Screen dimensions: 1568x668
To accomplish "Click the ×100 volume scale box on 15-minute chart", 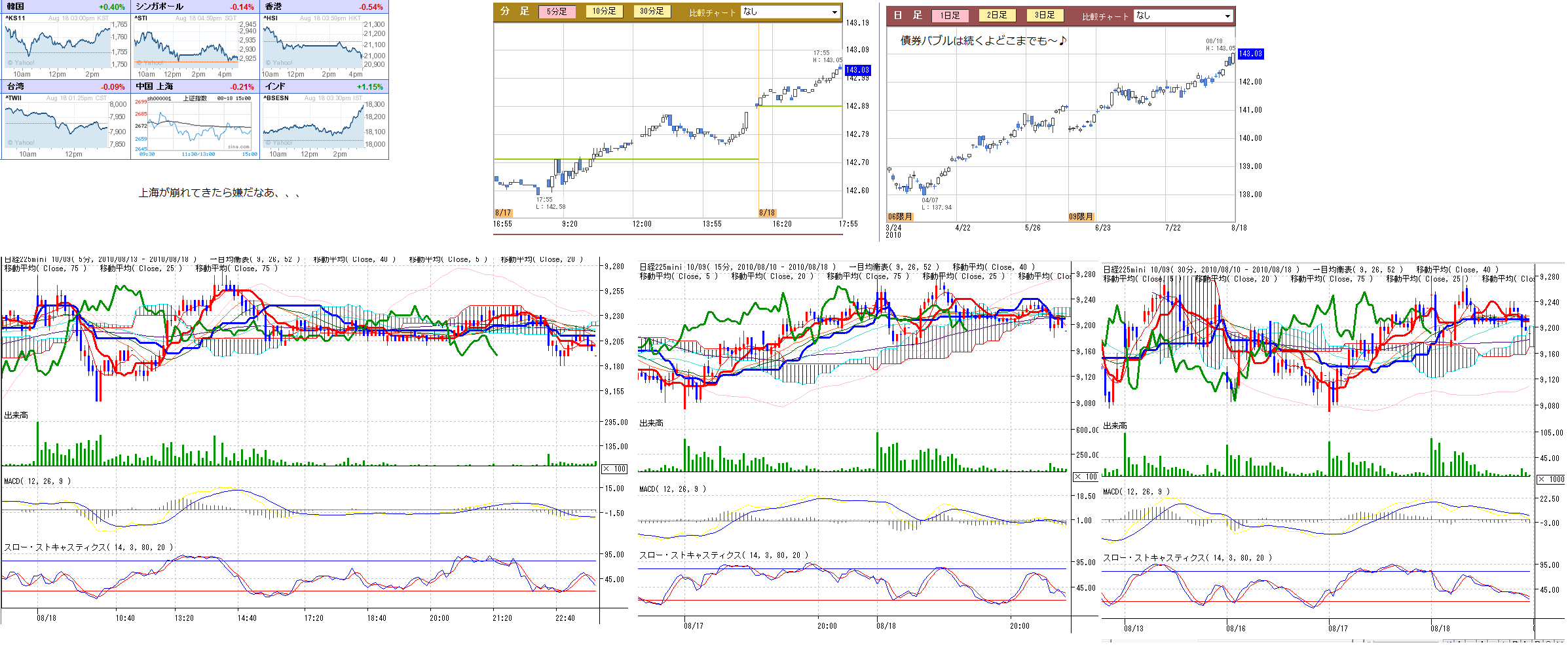I will click(1086, 477).
